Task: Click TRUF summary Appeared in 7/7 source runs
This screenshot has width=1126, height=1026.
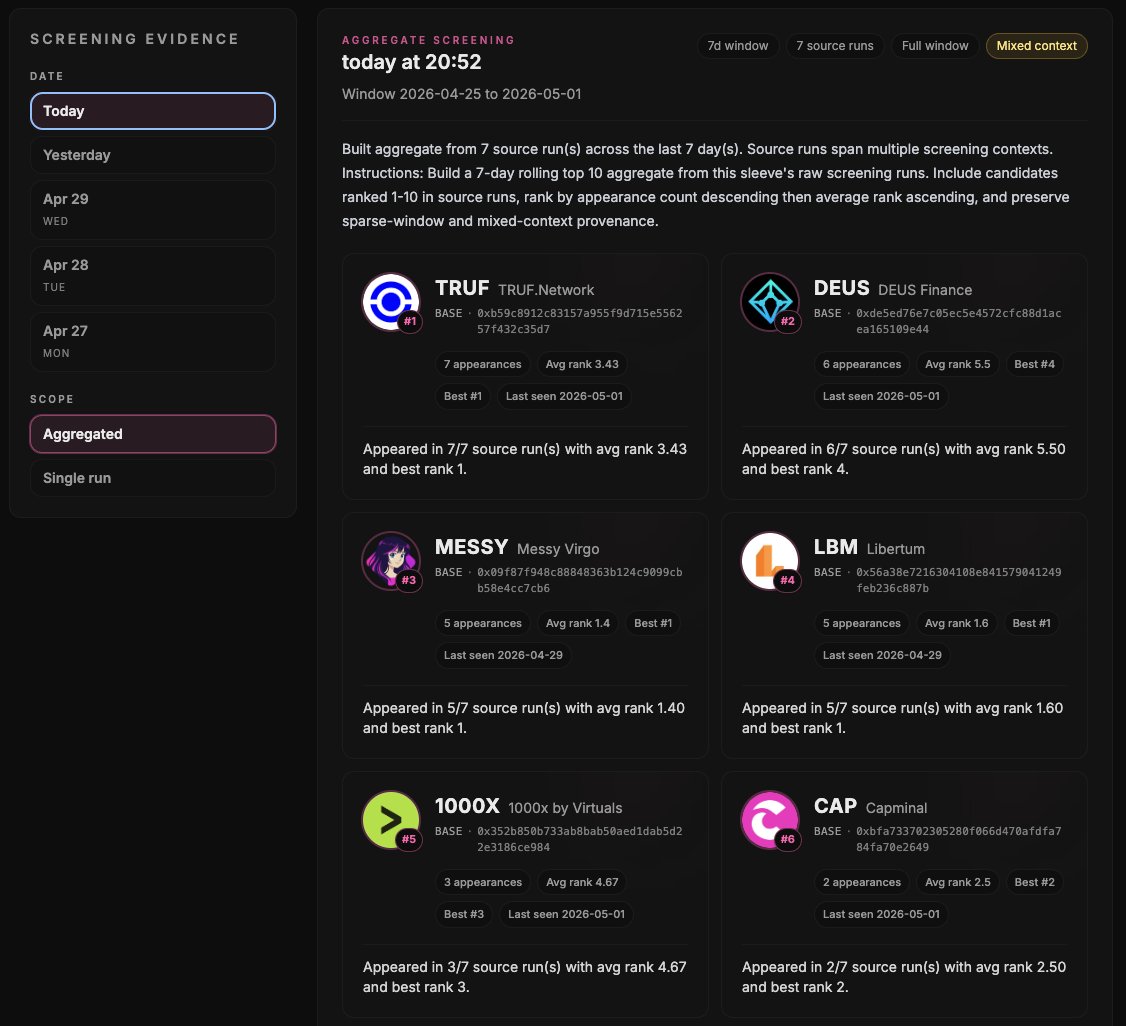Action: click(524, 459)
